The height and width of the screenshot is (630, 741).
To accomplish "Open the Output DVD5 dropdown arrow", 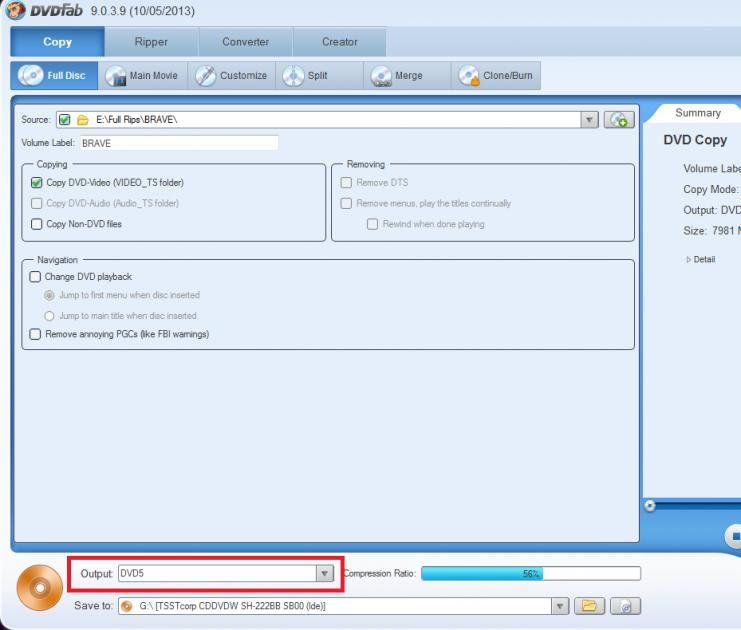I will (324, 574).
